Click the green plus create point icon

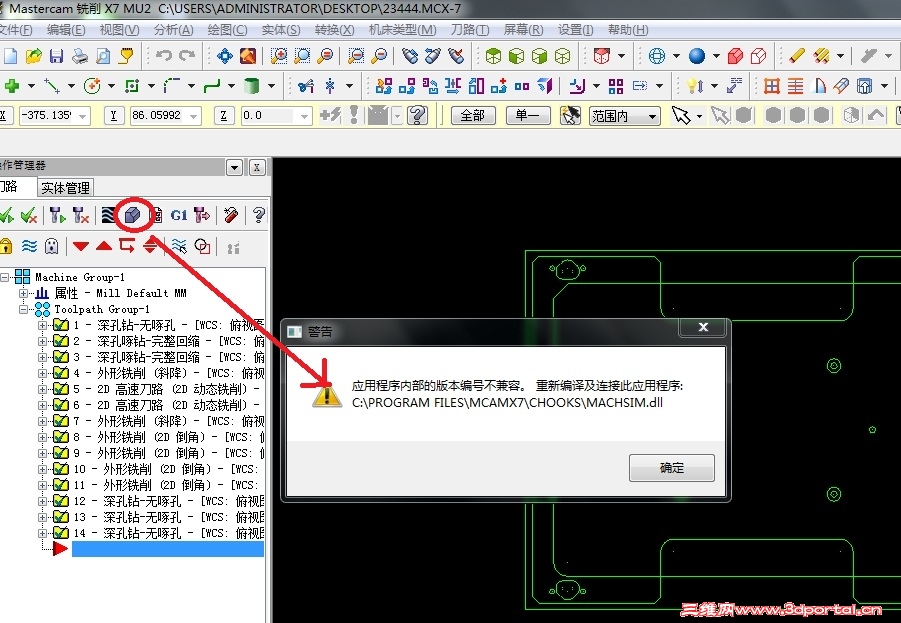click(x=11, y=86)
